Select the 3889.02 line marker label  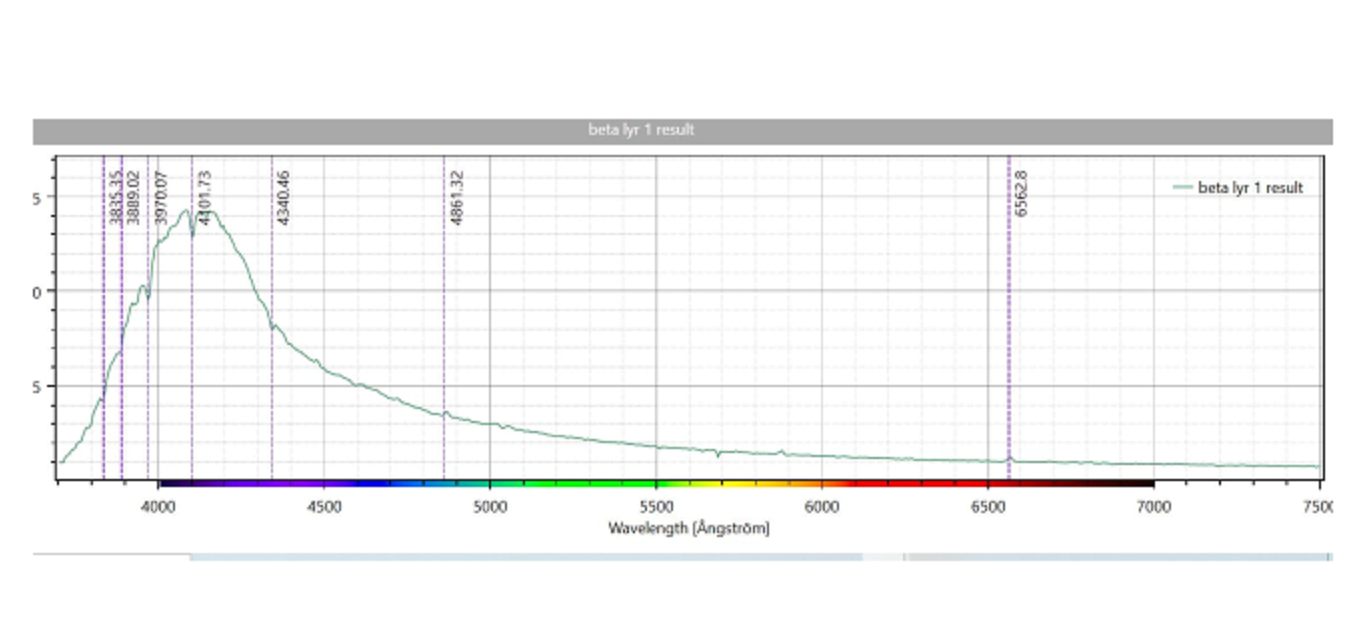[x=133, y=197]
